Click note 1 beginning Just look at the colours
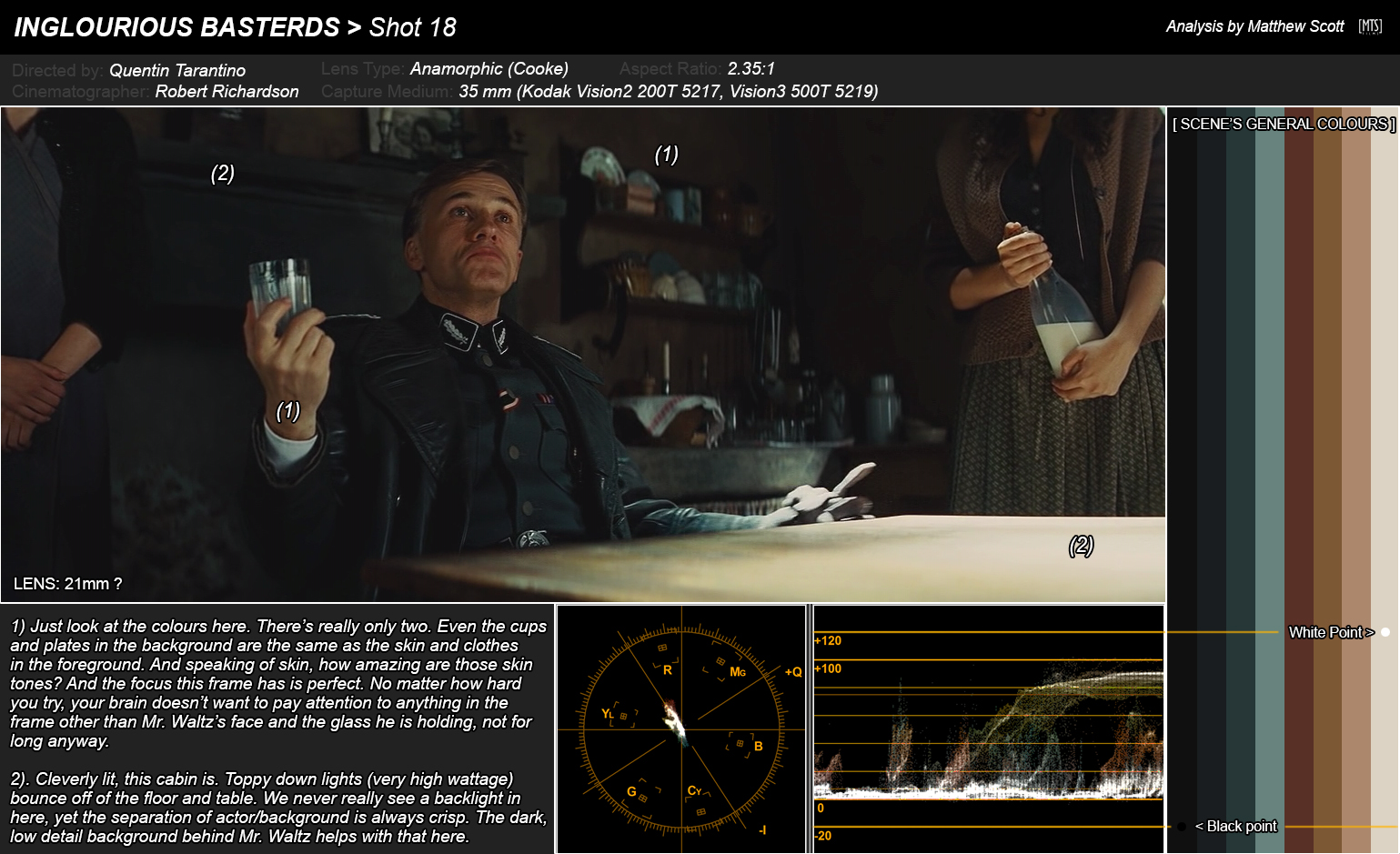Viewport: 1400px width, 854px height. coord(278,683)
